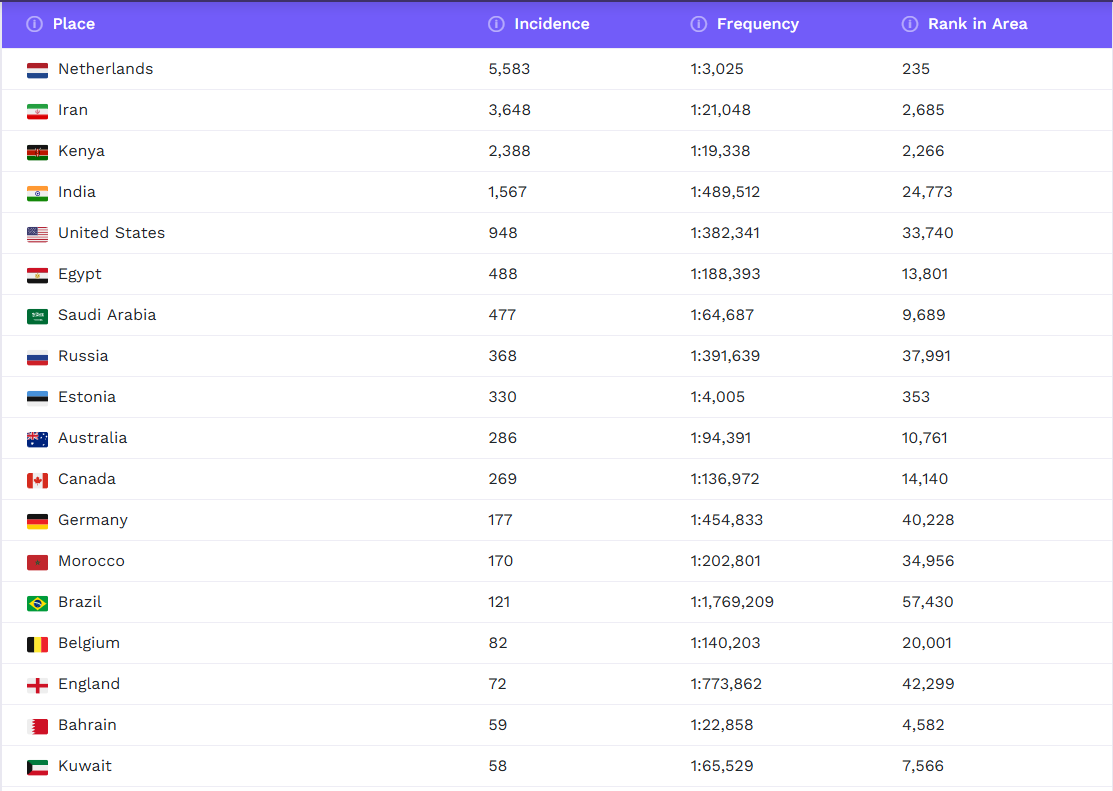
Task: Click the Brazil flag icon
Action: [37, 603]
